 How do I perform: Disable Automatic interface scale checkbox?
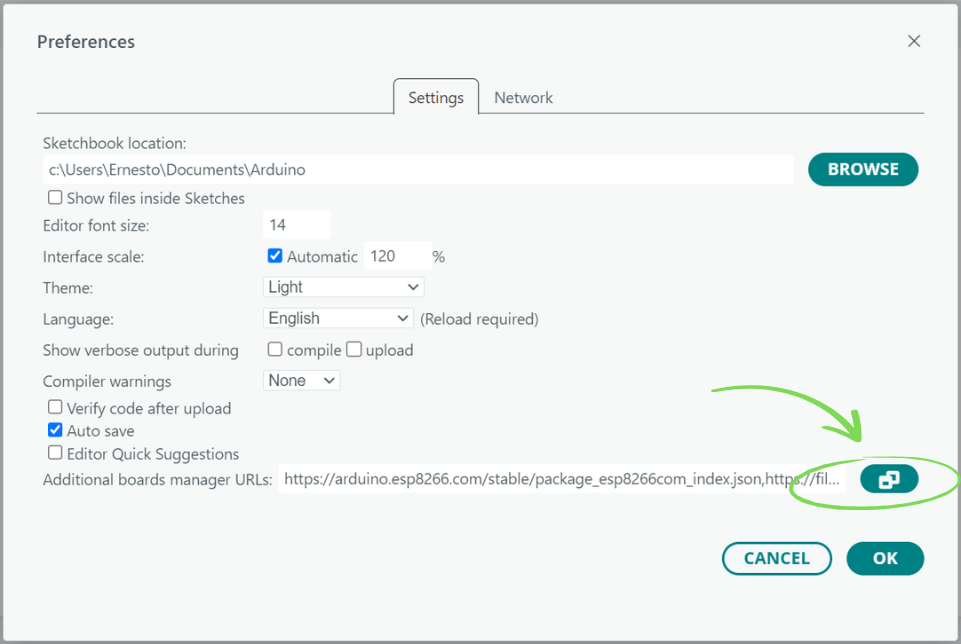click(275, 256)
